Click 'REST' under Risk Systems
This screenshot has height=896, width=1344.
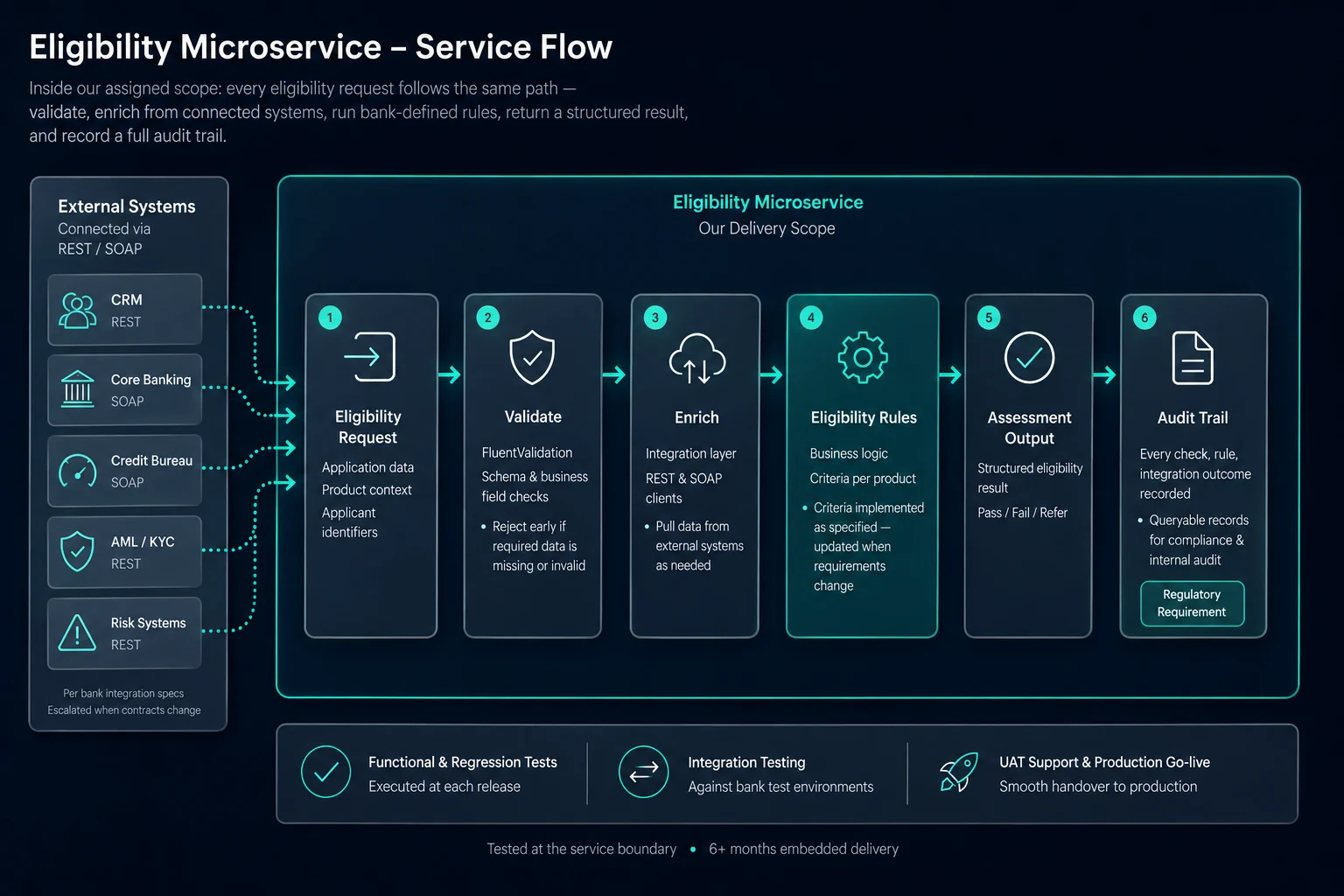point(126,645)
